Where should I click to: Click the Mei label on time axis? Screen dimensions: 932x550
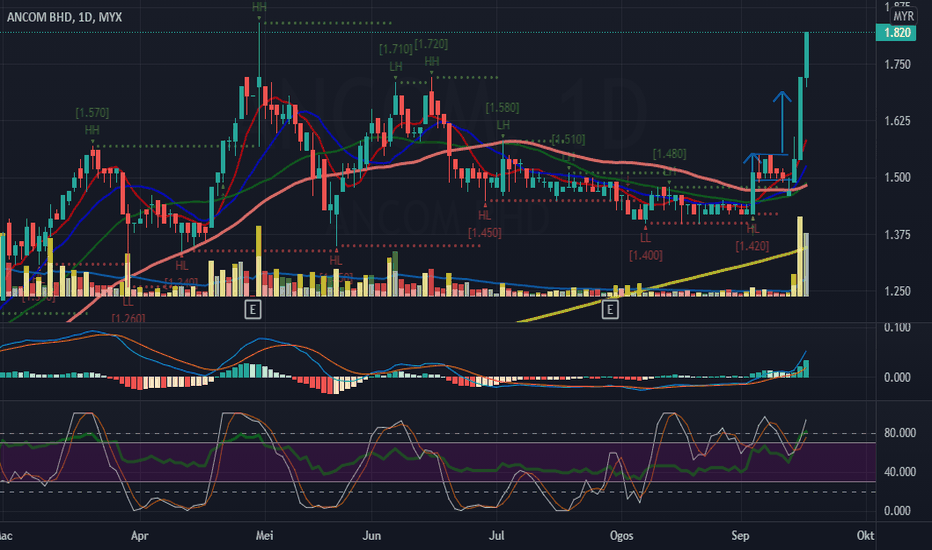(x=265, y=536)
